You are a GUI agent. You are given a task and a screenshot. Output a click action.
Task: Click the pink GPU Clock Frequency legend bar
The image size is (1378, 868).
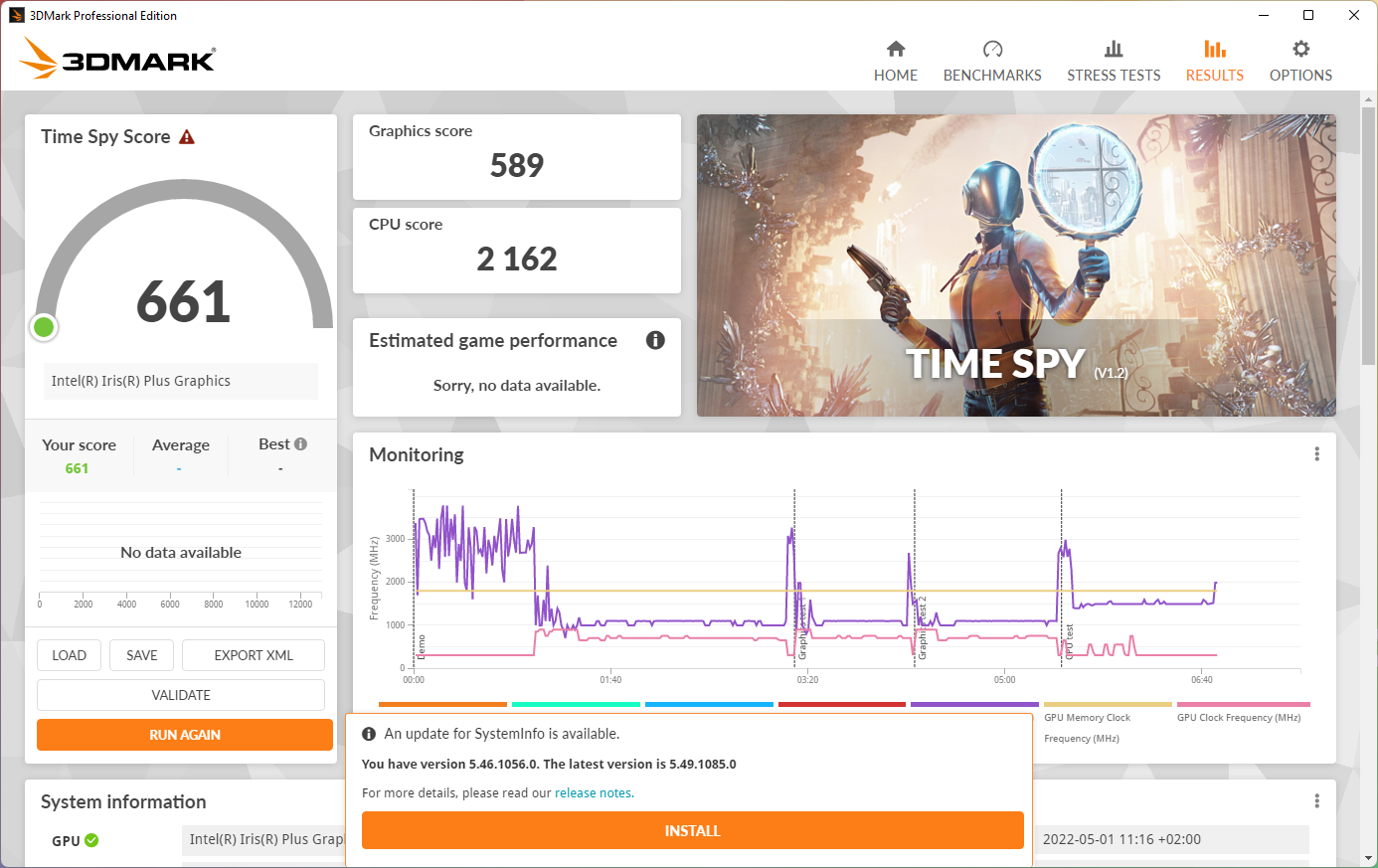click(x=1243, y=704)
